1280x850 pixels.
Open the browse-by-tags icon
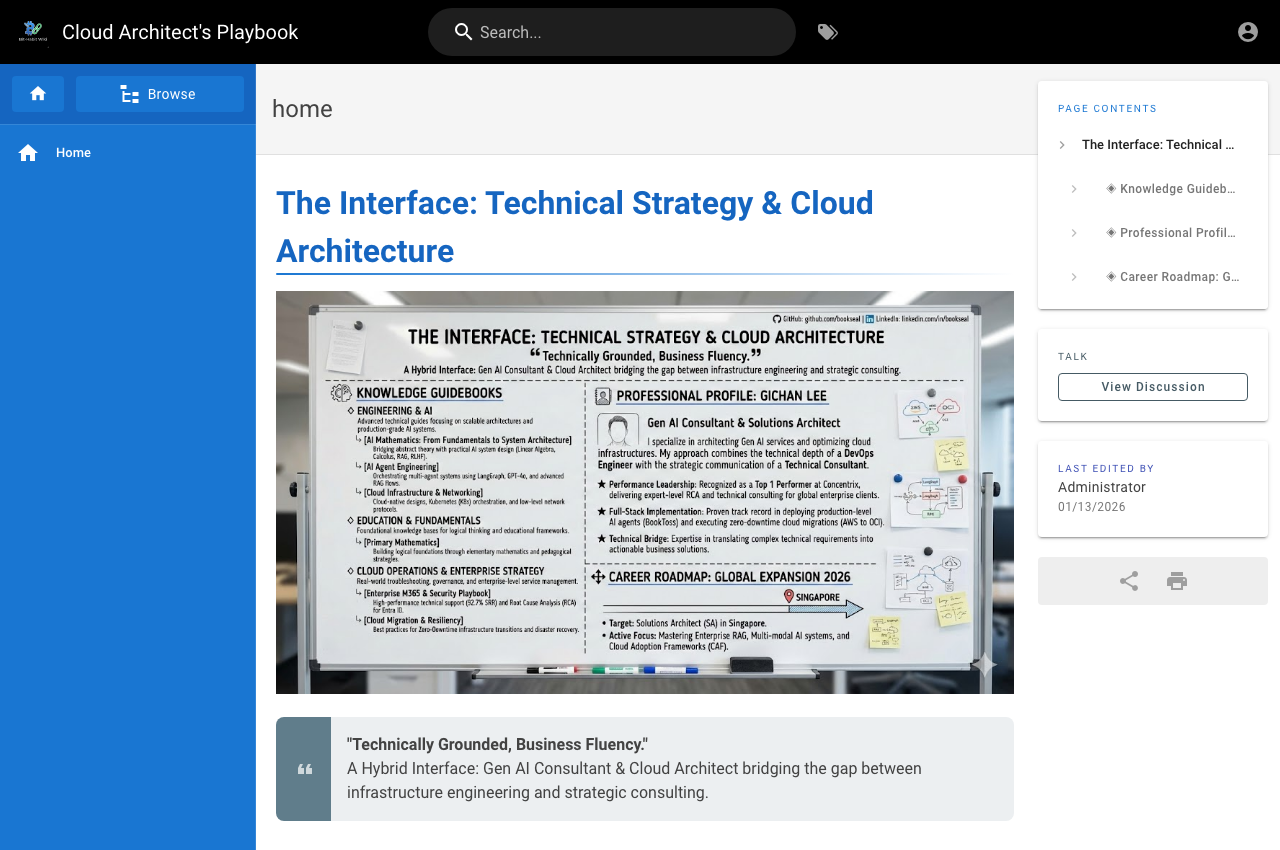click(828, 32)
